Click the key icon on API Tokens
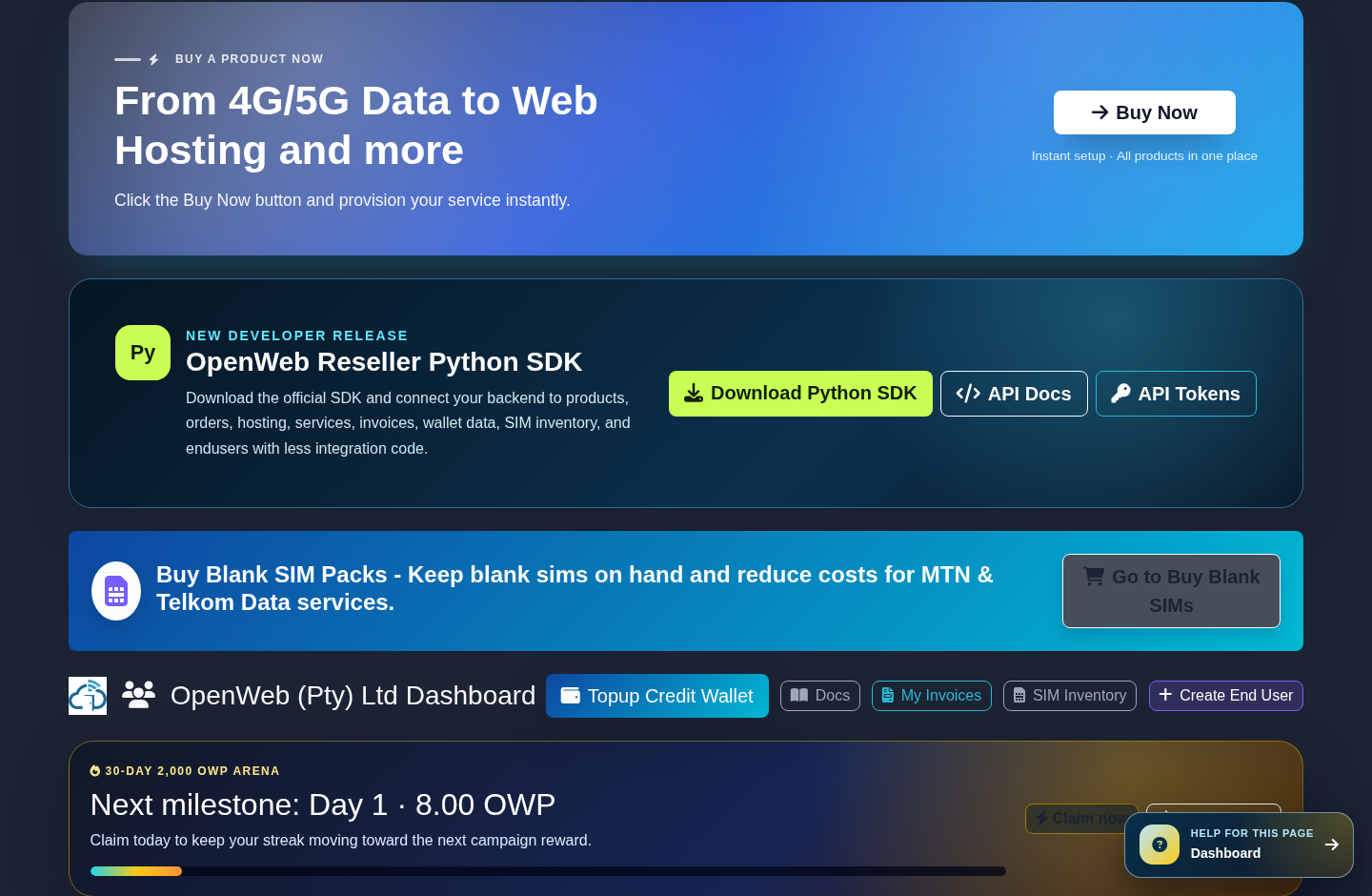 [1120, 394]
